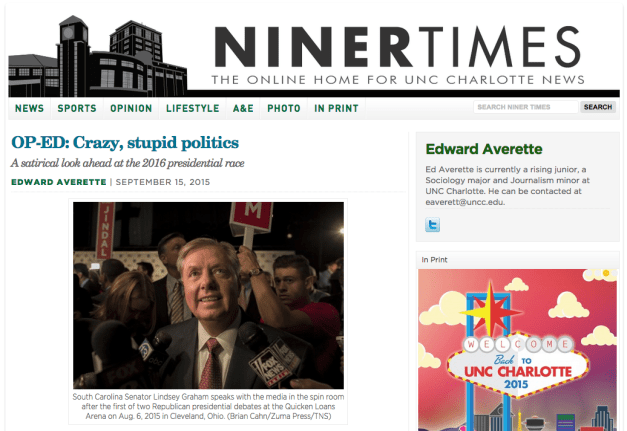Open the OP-ED Crazy, stupid politics headline
Image resolution: width=627 pixels, height=431 pixels.
(x=125, y=142)
